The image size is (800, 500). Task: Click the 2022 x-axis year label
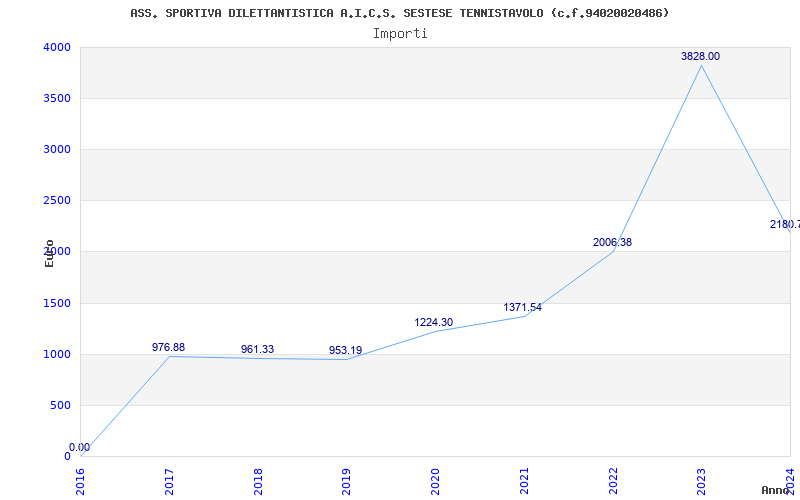coord(613,482)
